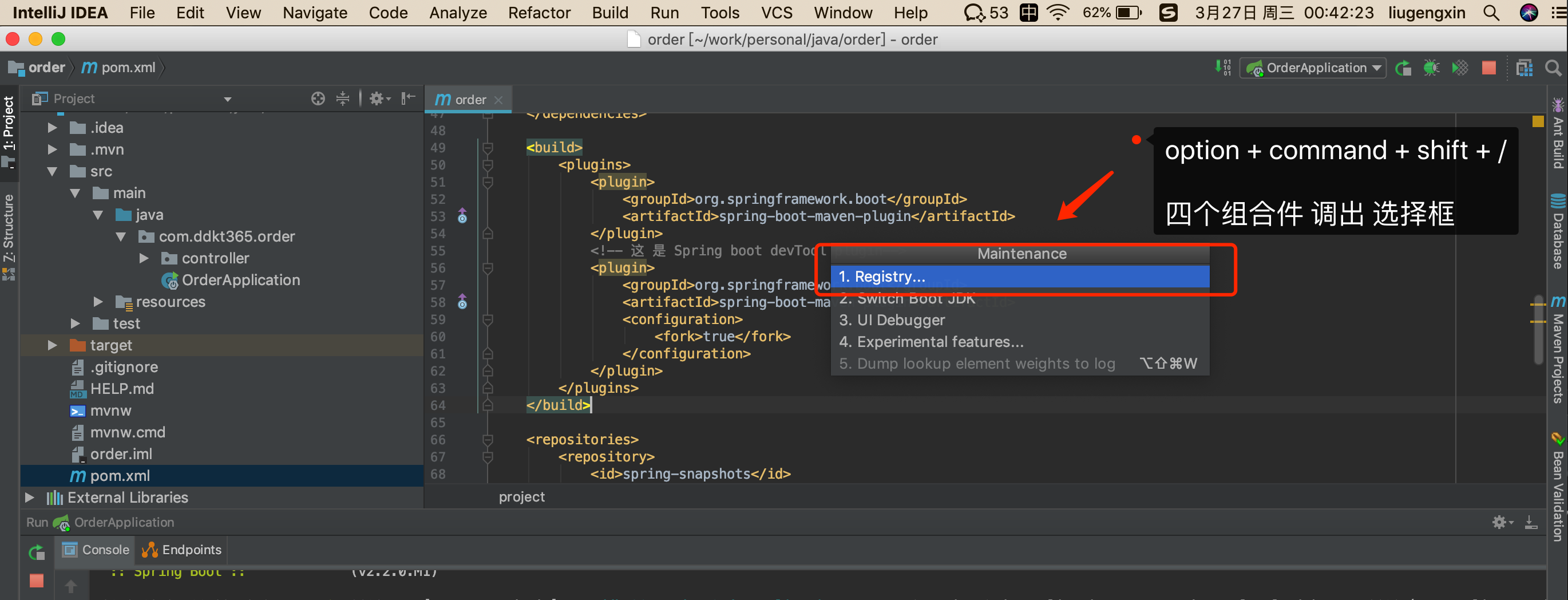Rerun OrderApplication from top toolbar
The image size is (1568, 600).
(1403, 68)
